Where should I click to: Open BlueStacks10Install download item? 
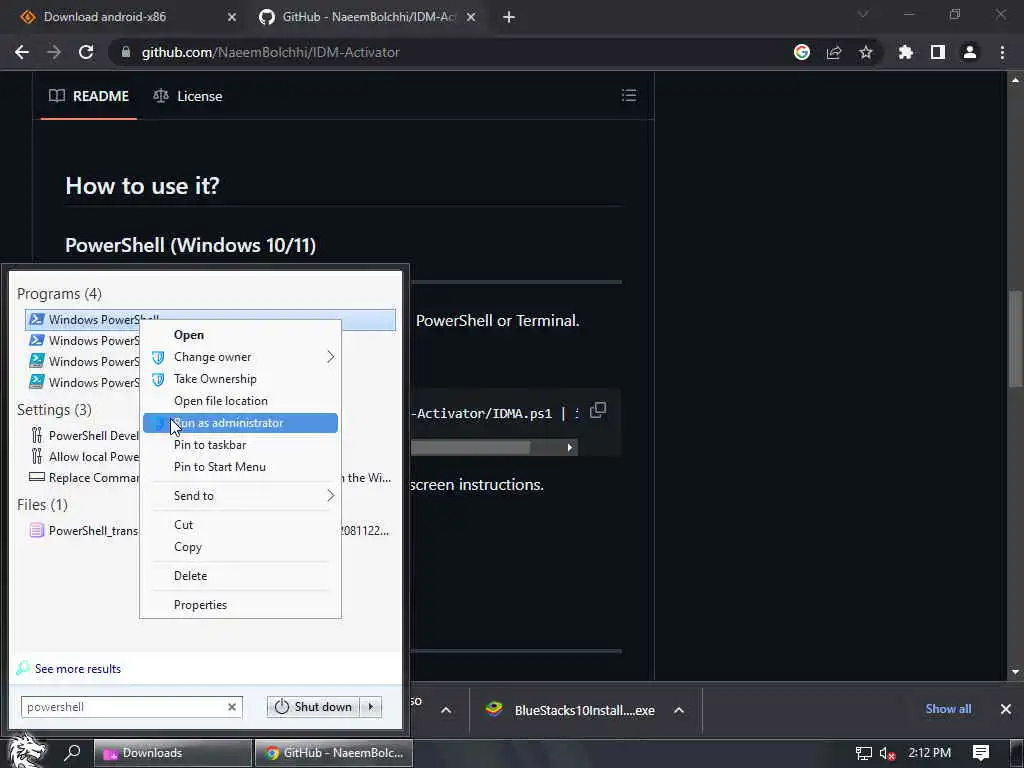(x=571, y=711)
